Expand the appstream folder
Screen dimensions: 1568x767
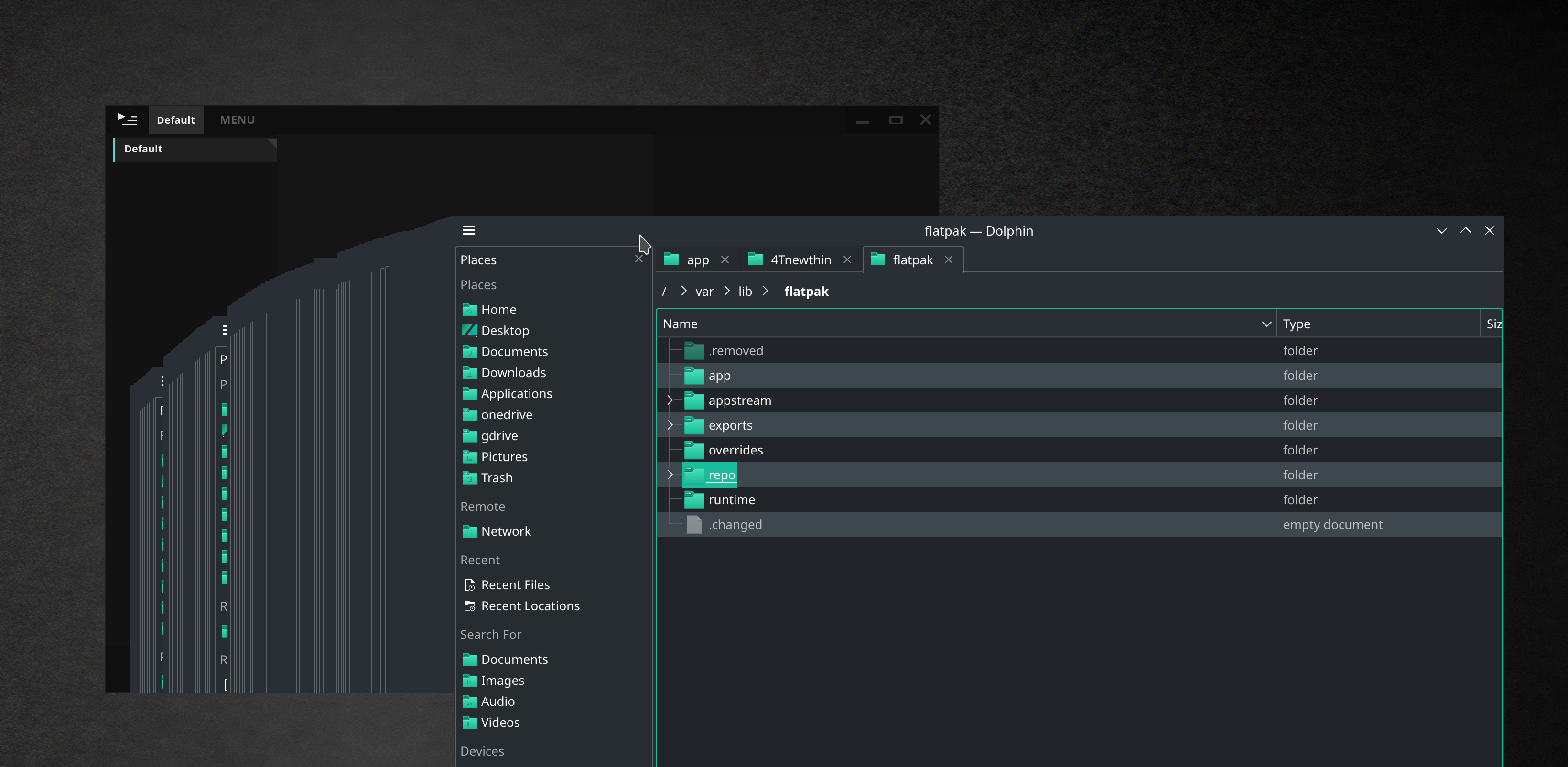670,400
